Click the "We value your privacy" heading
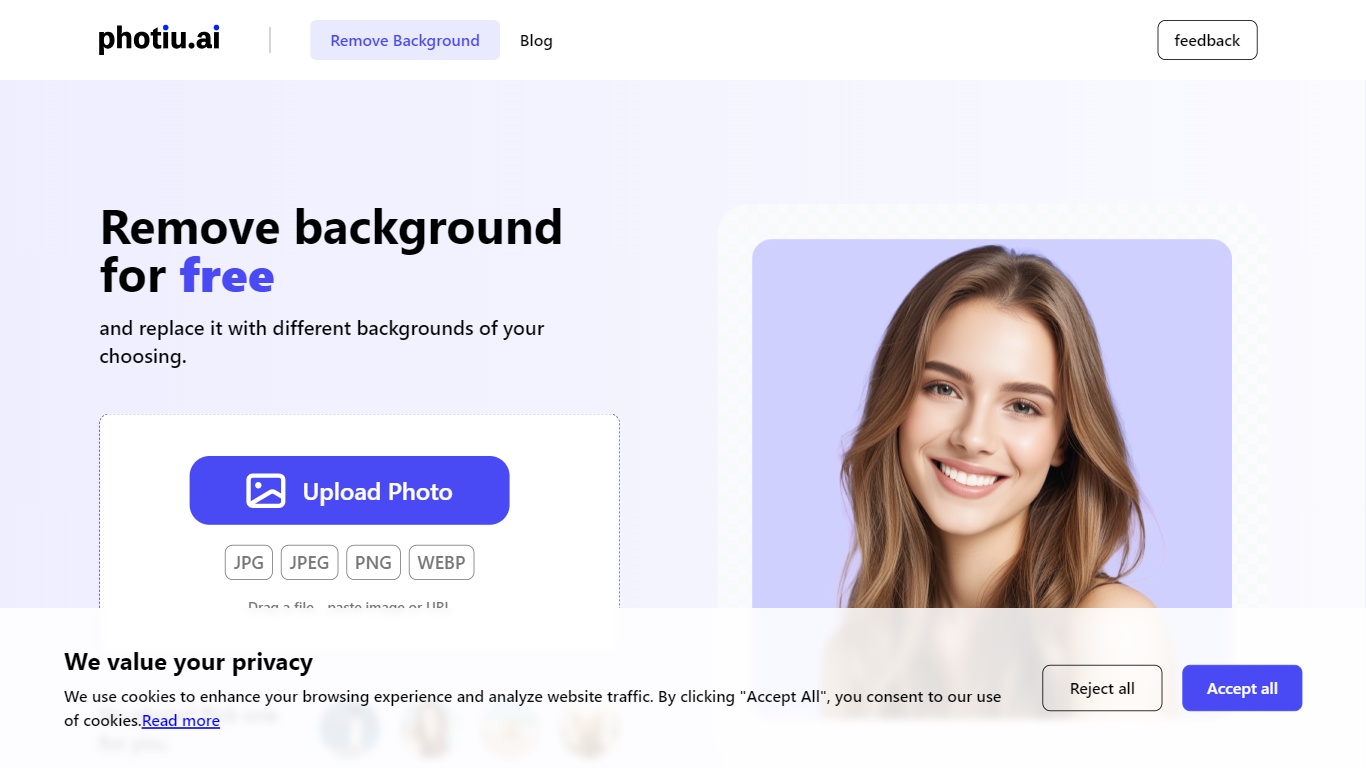Screen dimensions: 1366x768 coord(188,662)
